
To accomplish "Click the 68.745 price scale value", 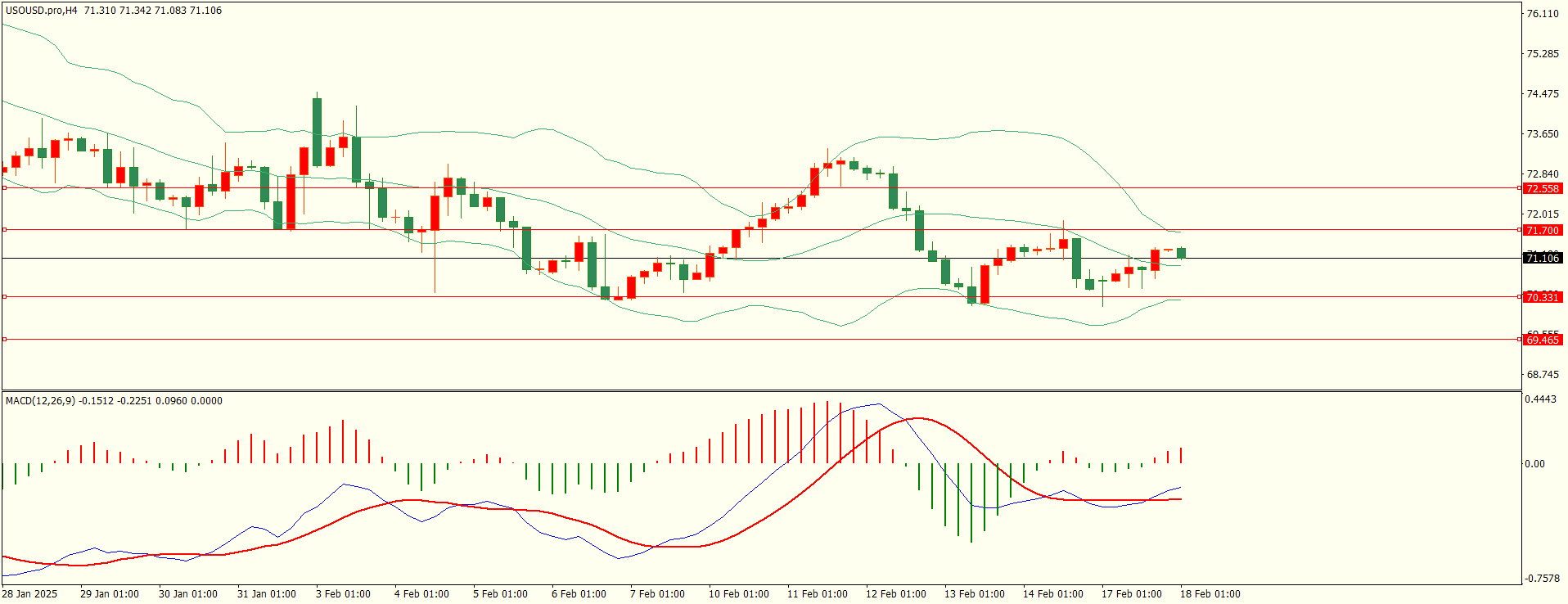I will [1543, 375].
